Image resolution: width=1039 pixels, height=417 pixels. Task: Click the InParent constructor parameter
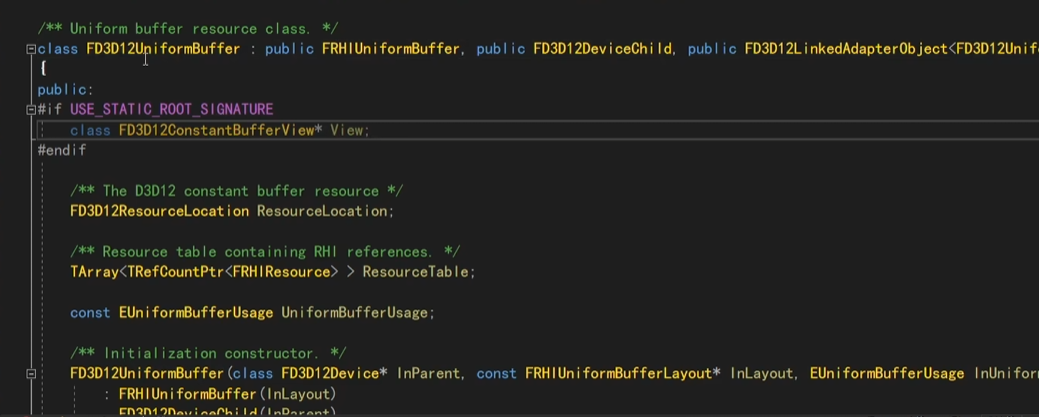coord(427,374)
